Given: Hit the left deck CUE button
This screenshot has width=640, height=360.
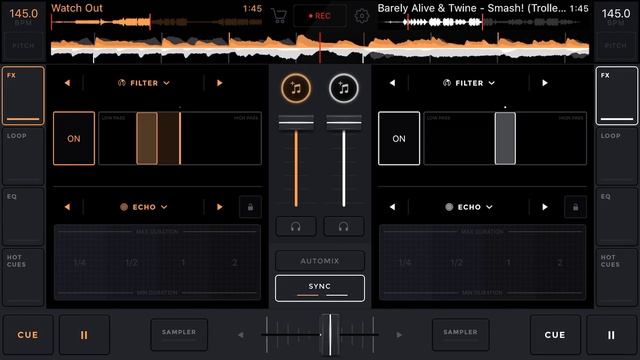Looking at the screenshot, I should pyautogui.click(x=28, y=335).
